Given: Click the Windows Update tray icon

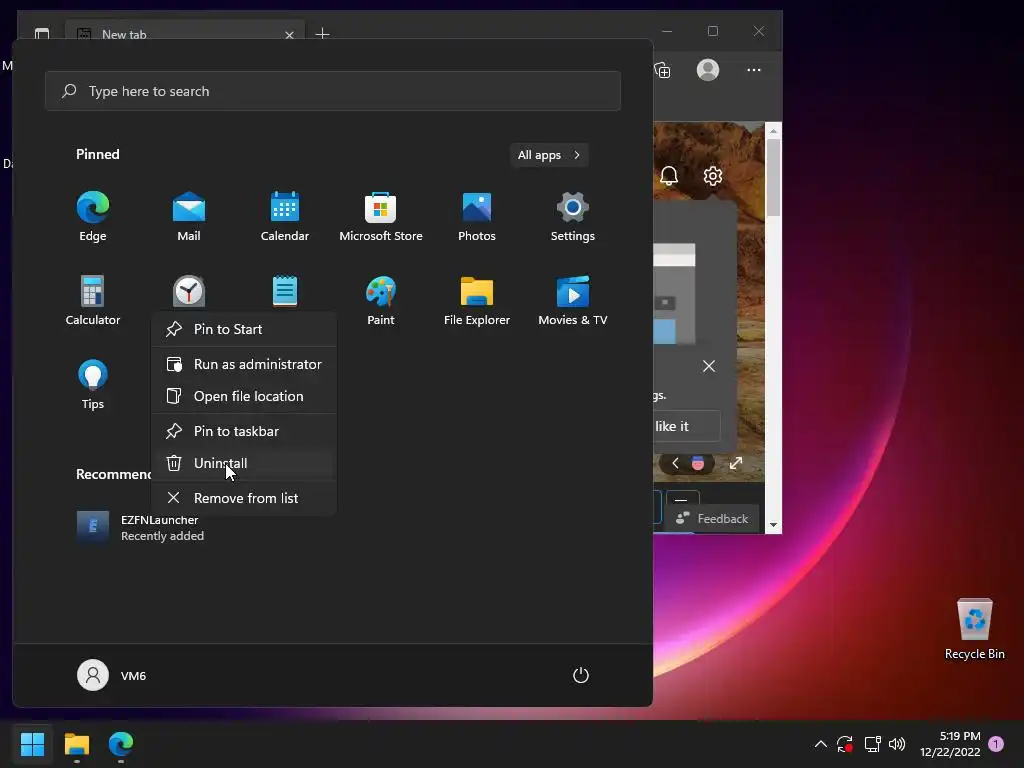Looking at the screenshot, I should tap(845, 744).
